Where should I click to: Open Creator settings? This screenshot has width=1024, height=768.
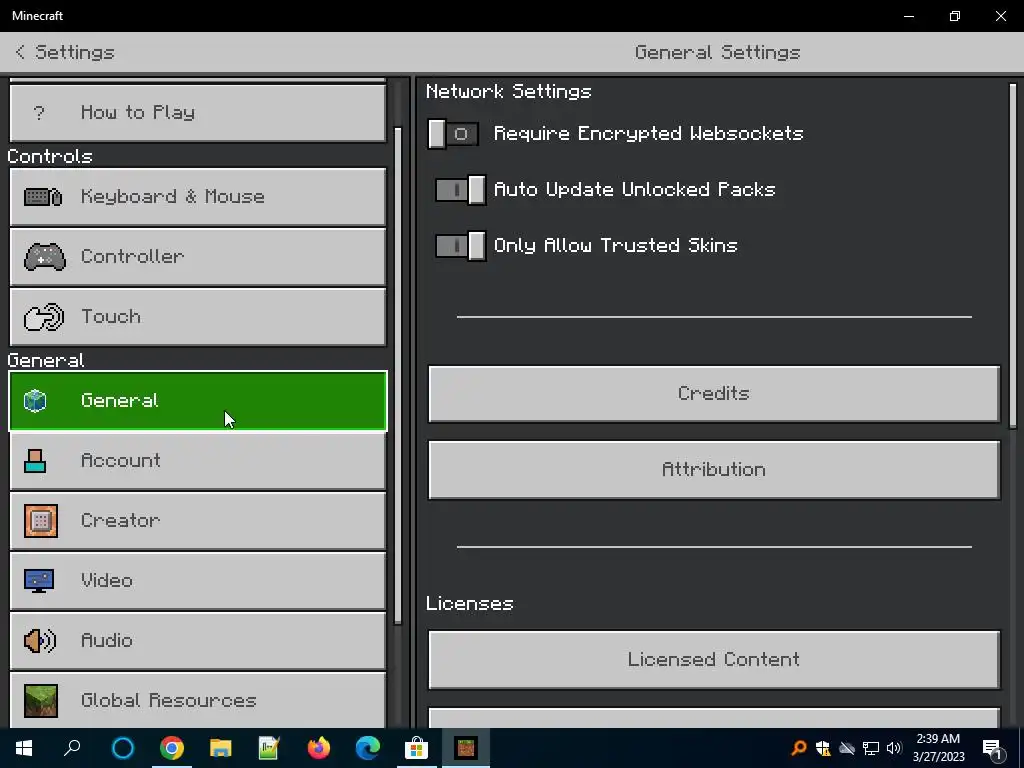[x=198, y=520]
